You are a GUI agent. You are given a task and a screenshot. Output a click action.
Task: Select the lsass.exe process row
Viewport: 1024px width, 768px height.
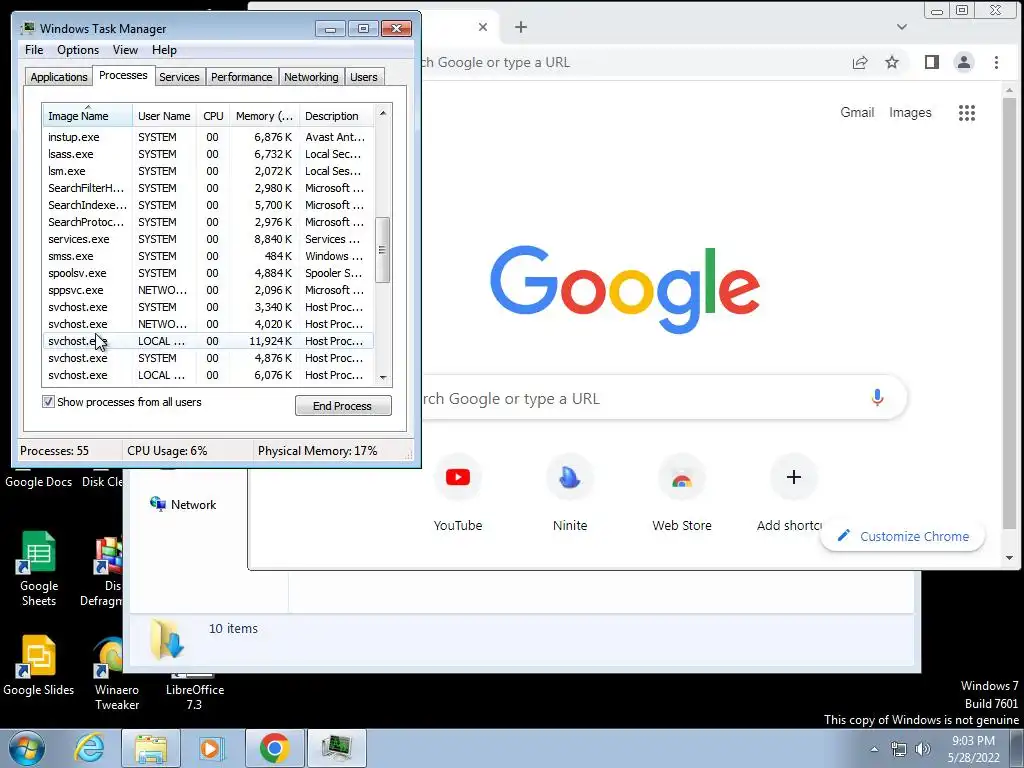click(x=208, y=154)
